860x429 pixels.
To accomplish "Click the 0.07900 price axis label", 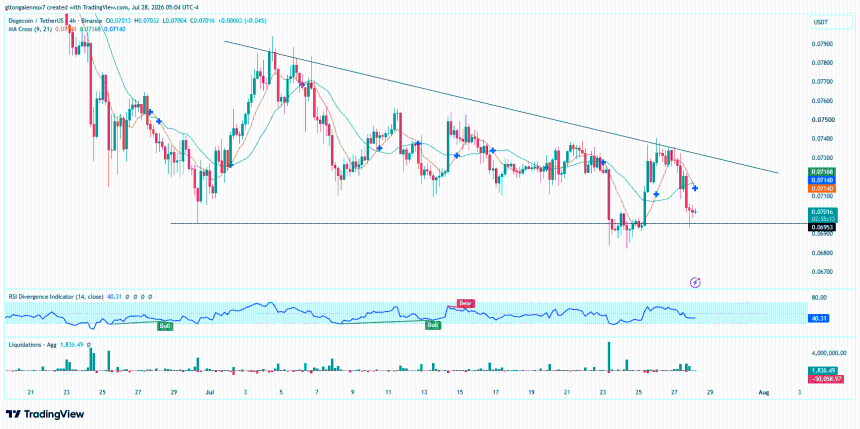I will (x=821, y=44).
